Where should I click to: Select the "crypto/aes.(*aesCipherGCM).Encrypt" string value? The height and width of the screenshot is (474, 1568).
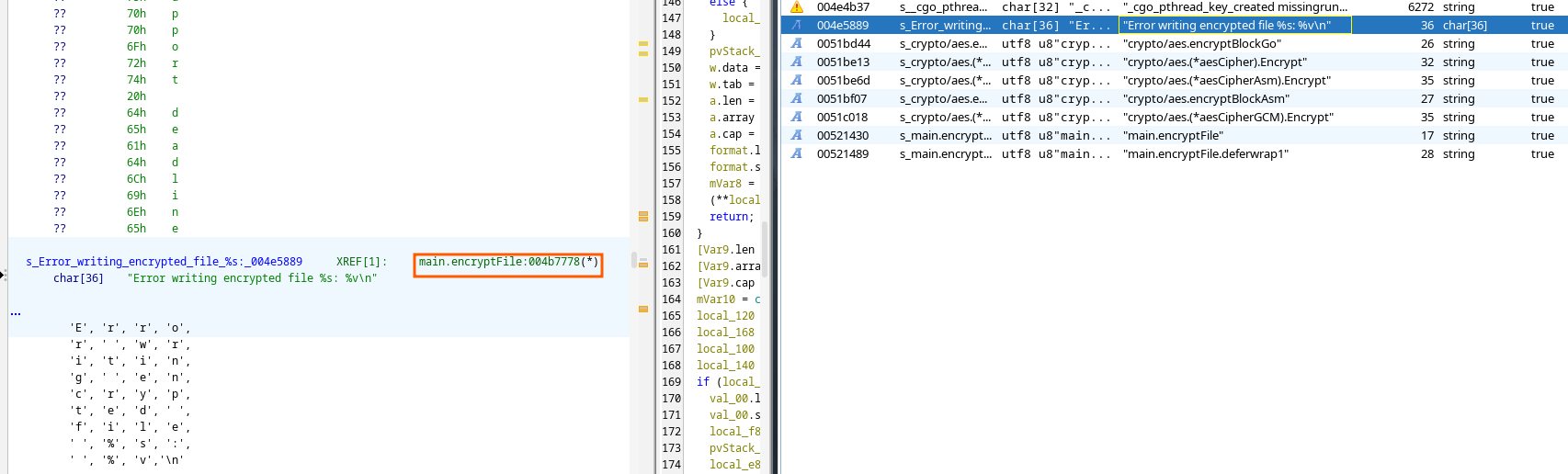(x=1228, y=118)
